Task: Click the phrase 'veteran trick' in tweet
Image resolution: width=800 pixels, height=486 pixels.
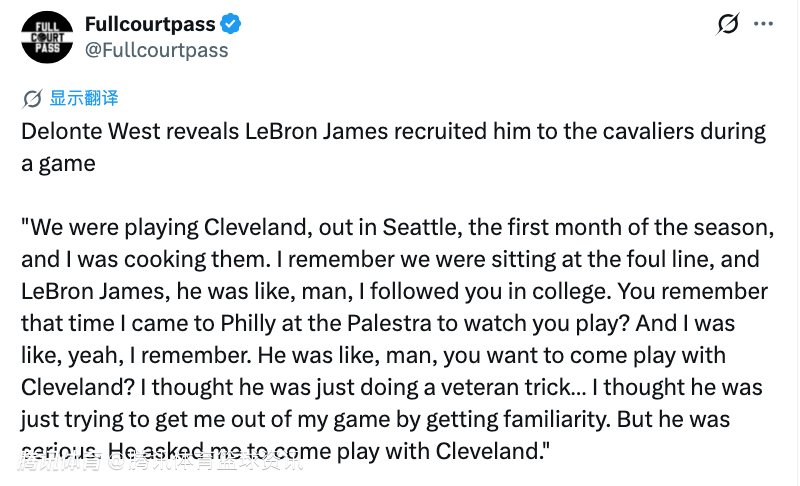Action: (x=506, y=388)
